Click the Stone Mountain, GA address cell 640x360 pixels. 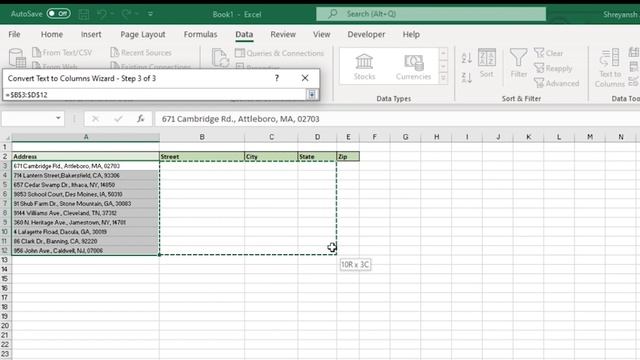86,204
